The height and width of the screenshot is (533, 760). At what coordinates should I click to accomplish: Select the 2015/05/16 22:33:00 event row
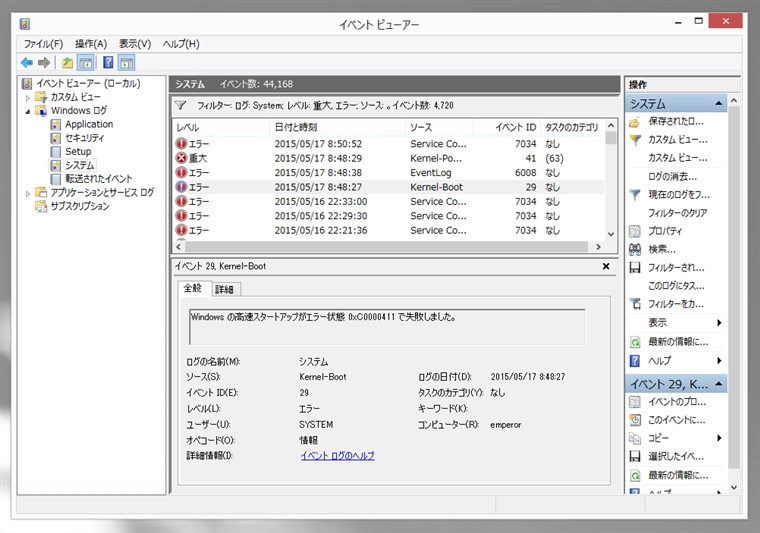pos(389,202)
